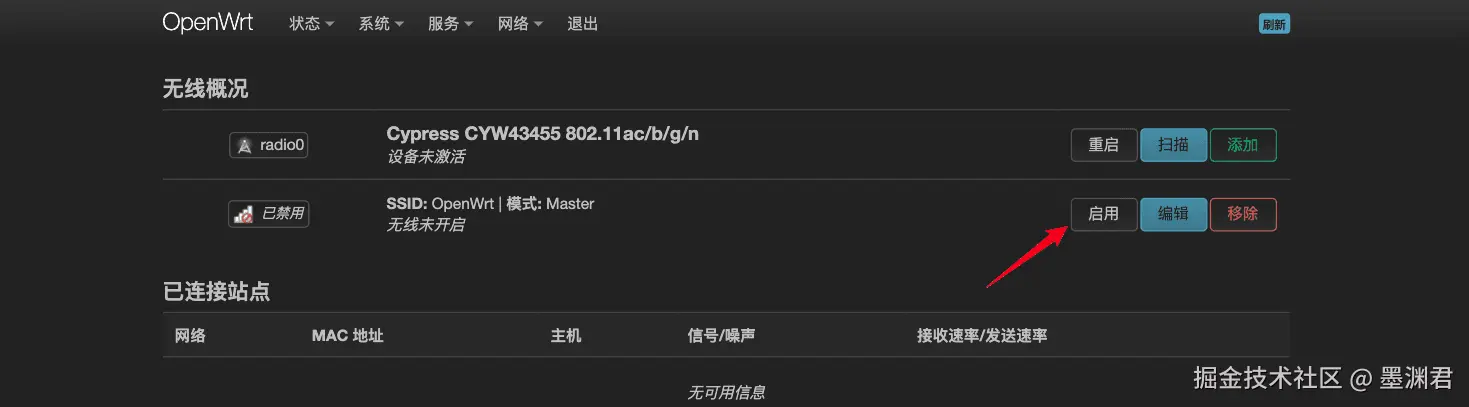Open the 服务 dropdown menu
This screenshot has width=1469, height=407.
450,24
